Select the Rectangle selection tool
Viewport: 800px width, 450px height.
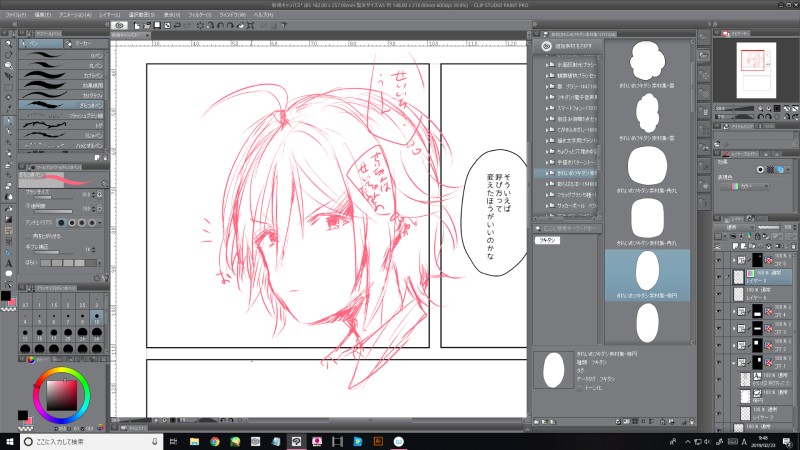[x=8, y=87]
